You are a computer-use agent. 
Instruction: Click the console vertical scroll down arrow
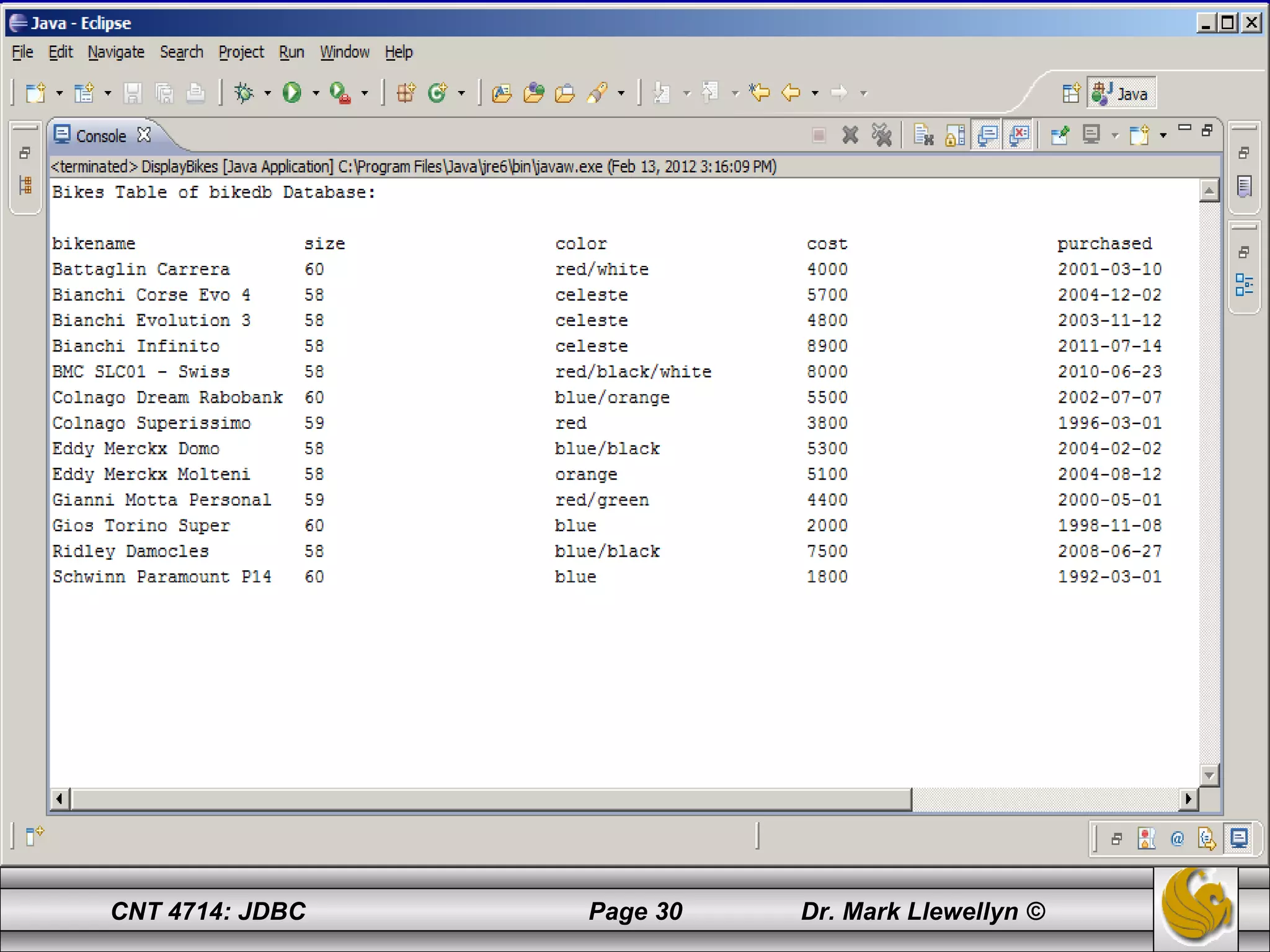coord(1209,775)
